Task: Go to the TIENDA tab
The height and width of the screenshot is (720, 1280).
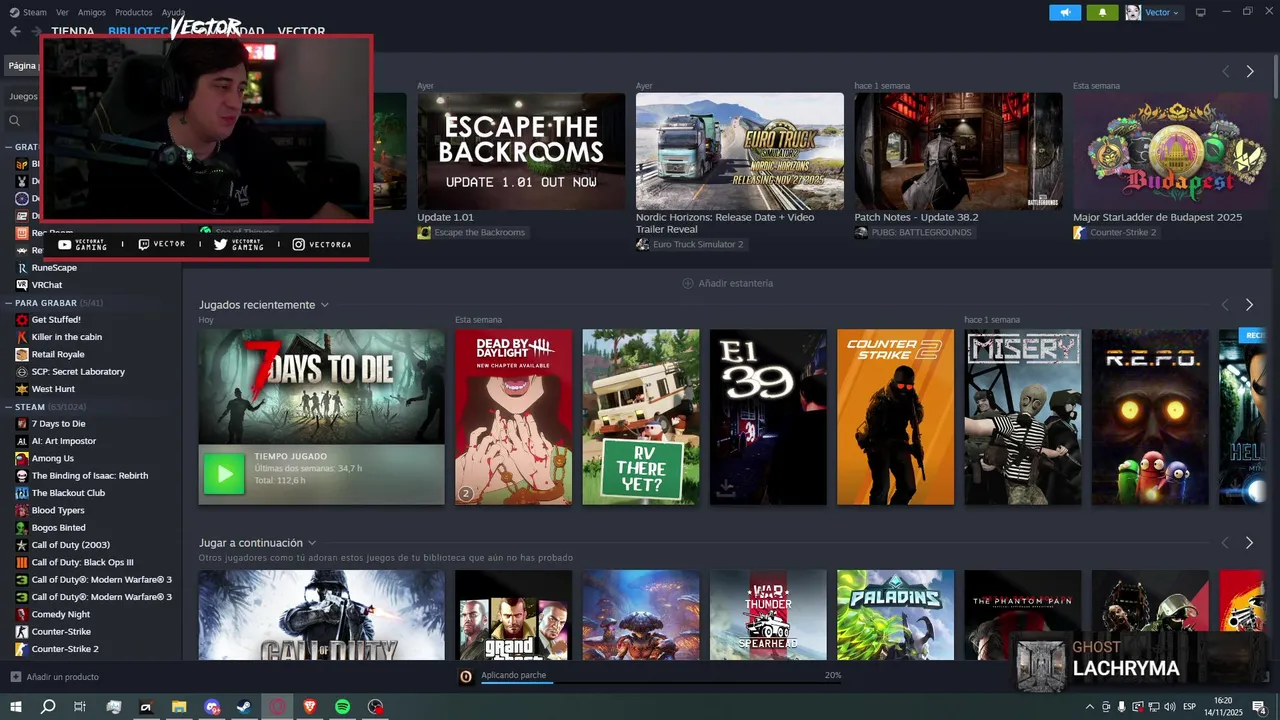Action: (73, 31)
